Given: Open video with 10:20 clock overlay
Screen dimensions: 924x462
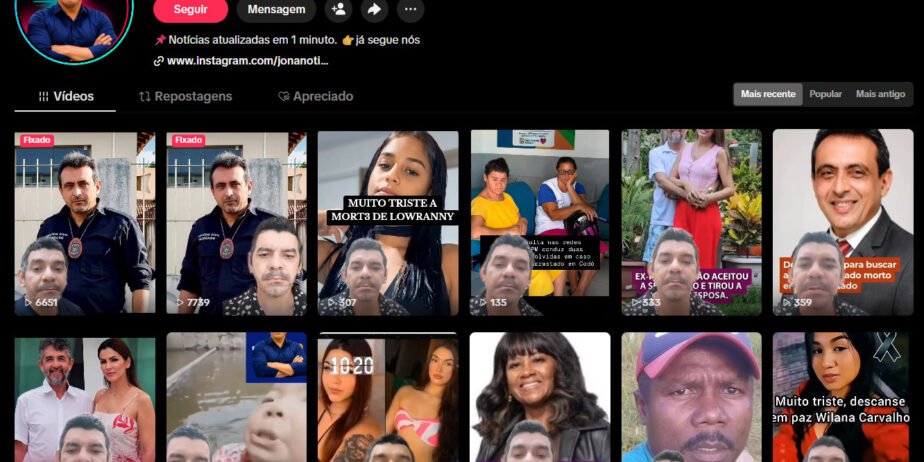Looking at the screenshot, I should tap(388, 398).
